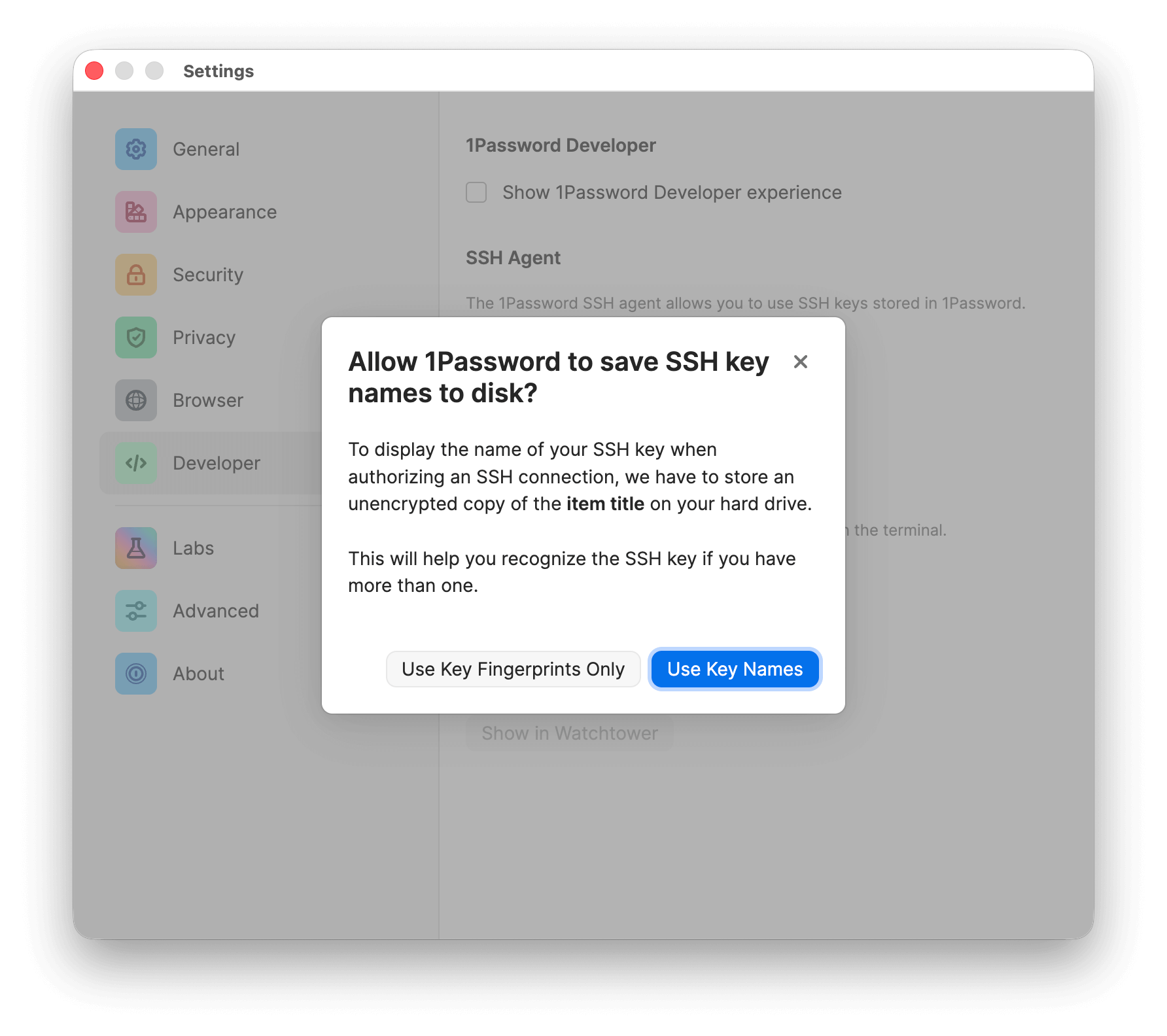
Task: Select the Privacy settings label
Action: pyautogui.click(x=204, y=337)
